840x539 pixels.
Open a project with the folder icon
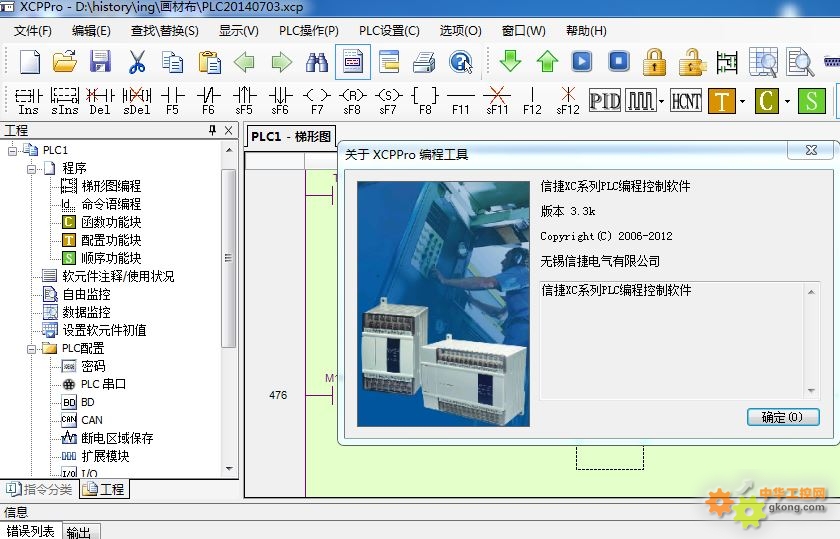65,62
